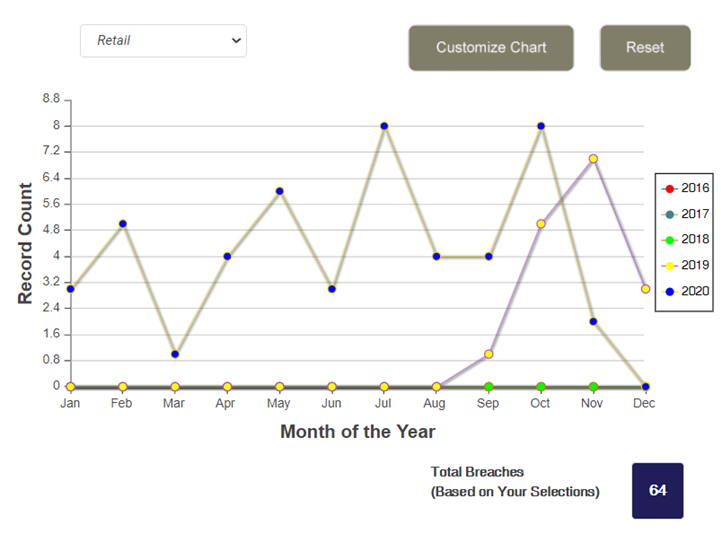
Task: Toggle the 2019 series in legend
Action: (686, 265)
